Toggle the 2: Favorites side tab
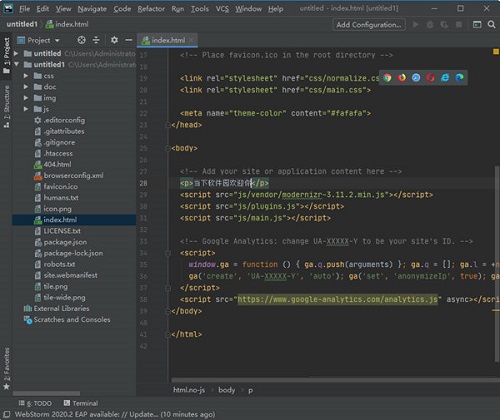Screen dimensions: 500x420 [6, 368]
